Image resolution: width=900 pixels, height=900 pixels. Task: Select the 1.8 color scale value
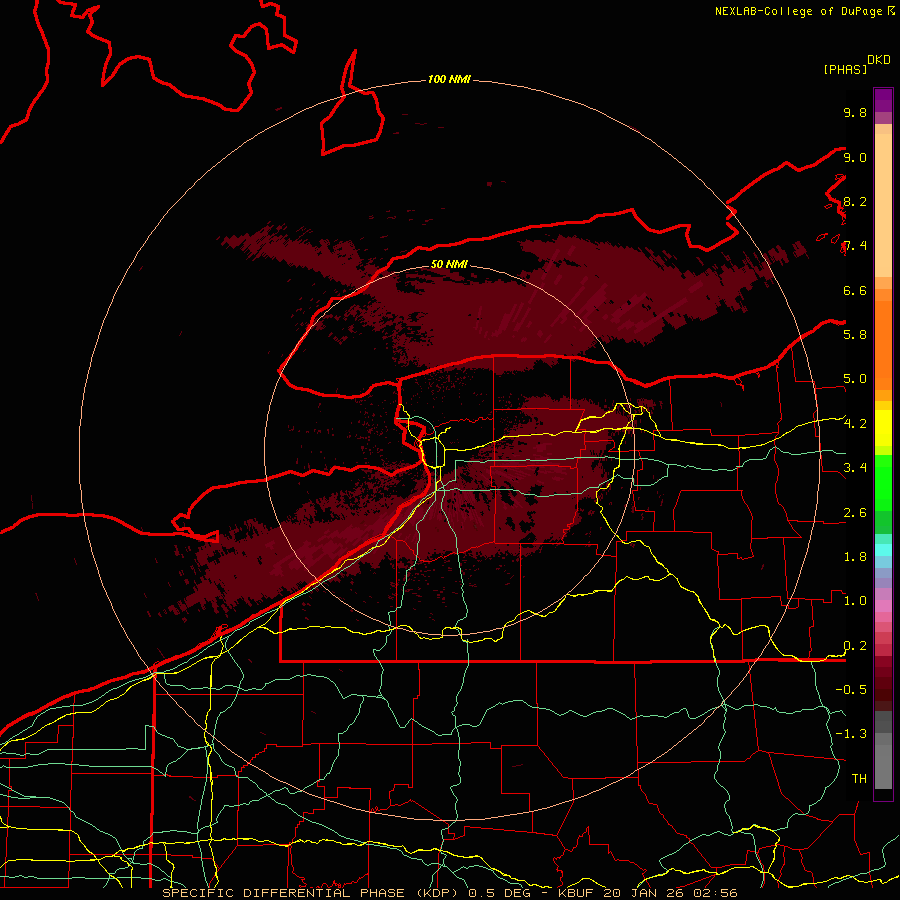pyautogui.click(x=855, y=556)
